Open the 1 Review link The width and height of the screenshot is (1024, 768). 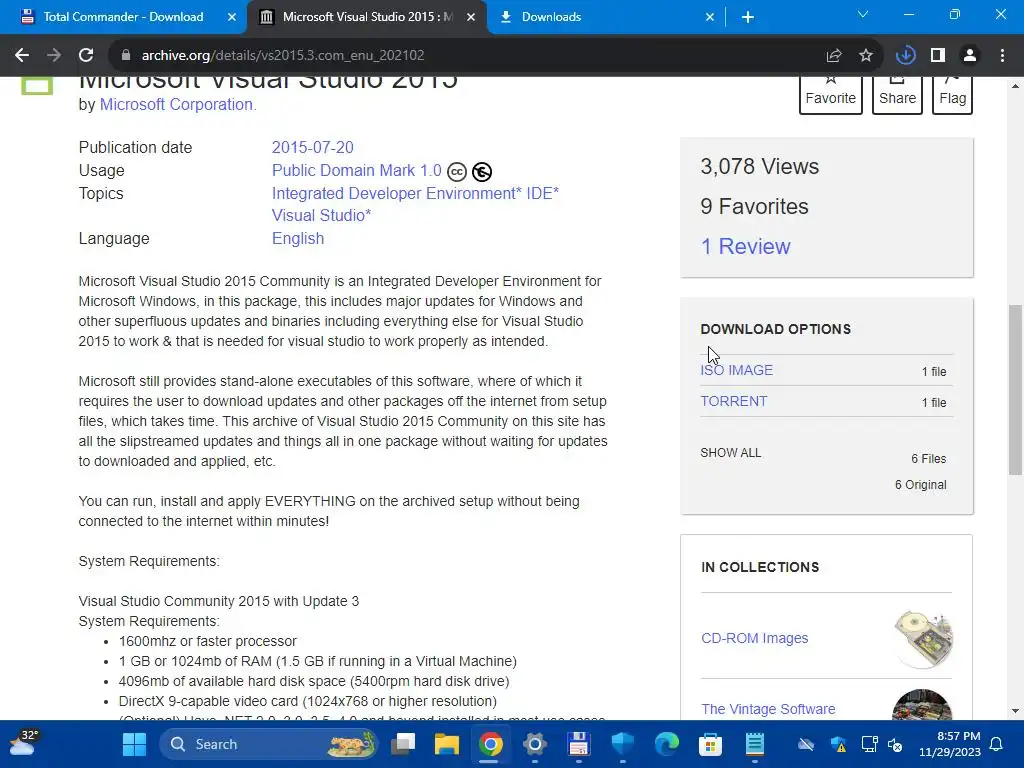click(745, 246)
